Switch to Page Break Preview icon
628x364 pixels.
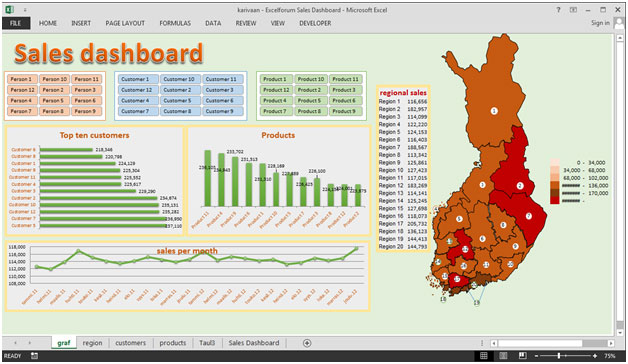[522, 356]
